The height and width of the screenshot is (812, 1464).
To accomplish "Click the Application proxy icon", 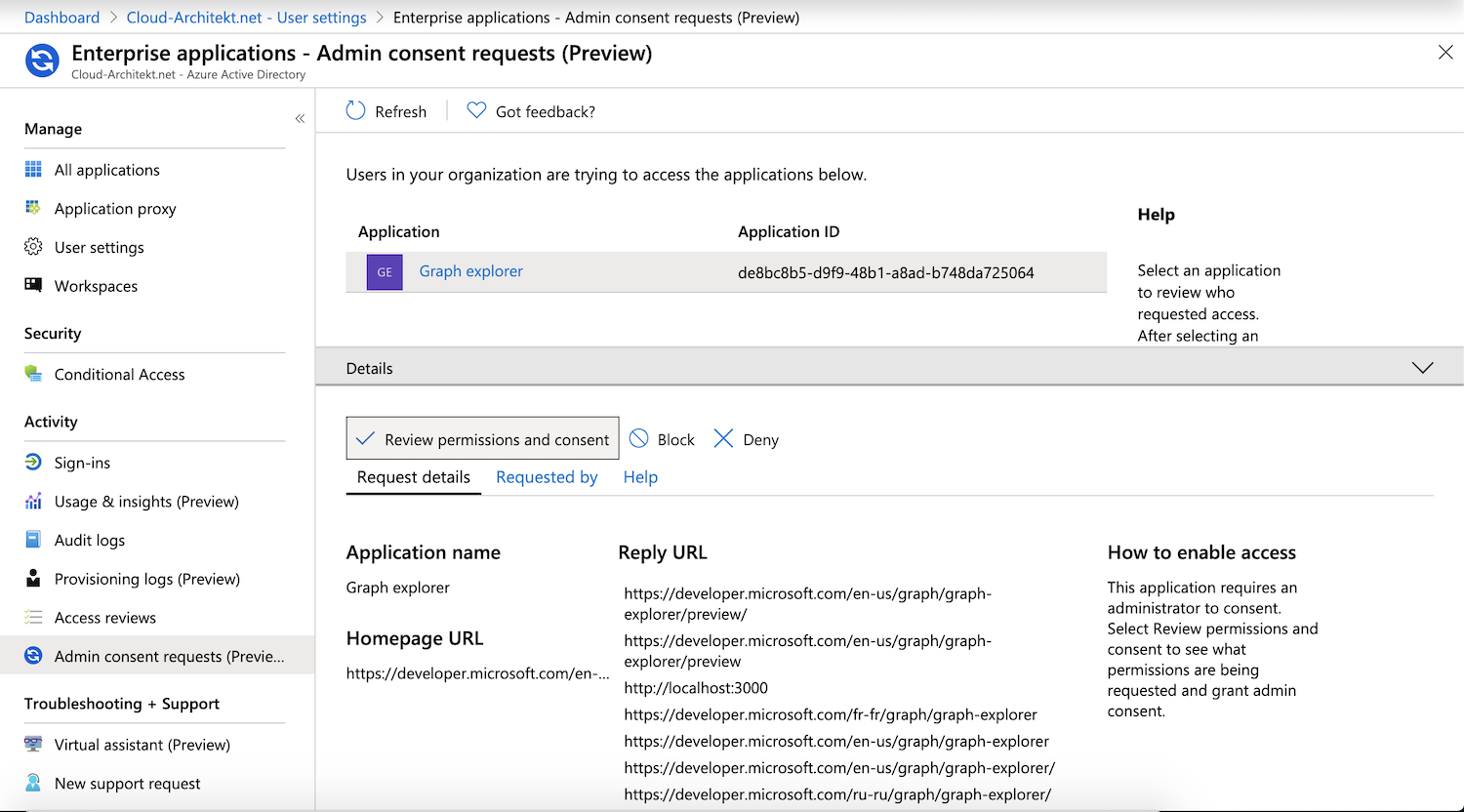I will point(33,208).
